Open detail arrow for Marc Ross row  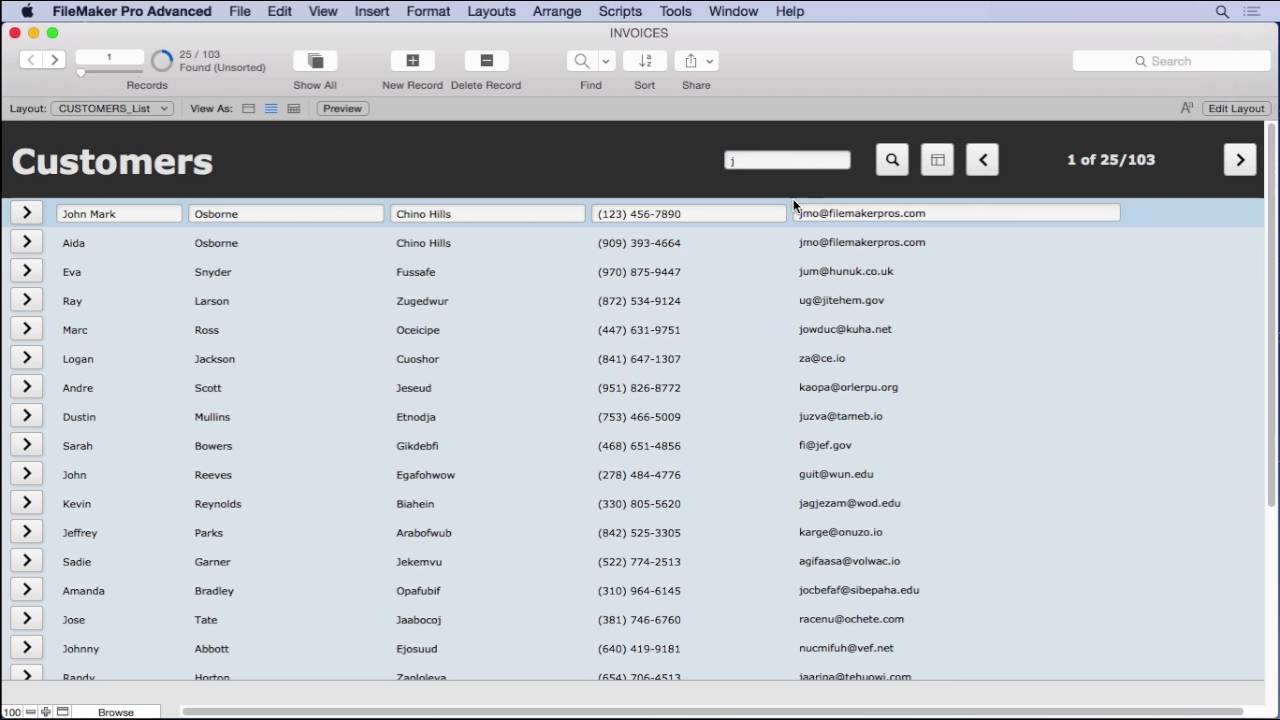tap(27, 329)
